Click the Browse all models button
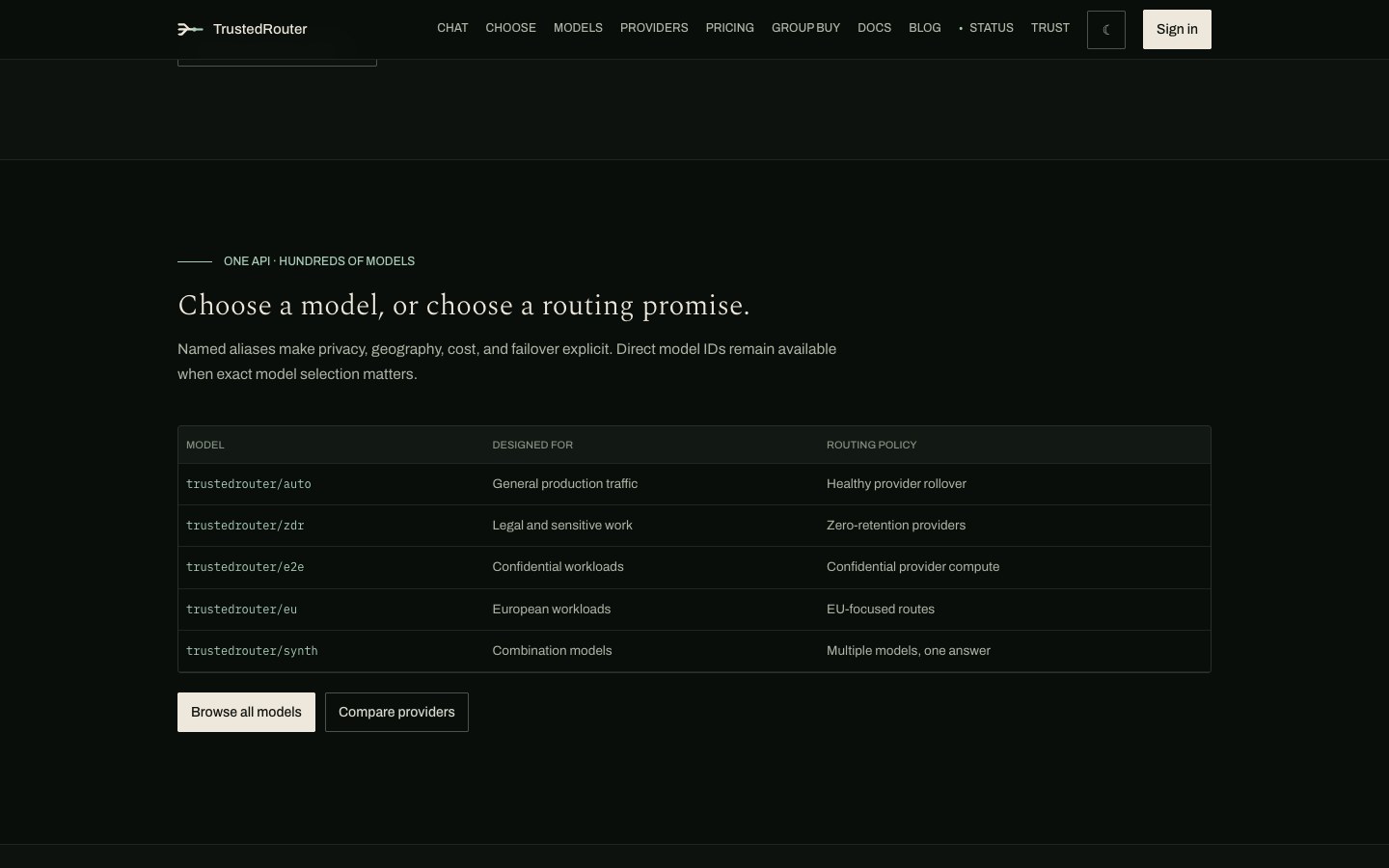The height and width of the screenshot is (868, 1389). [246, 712]
